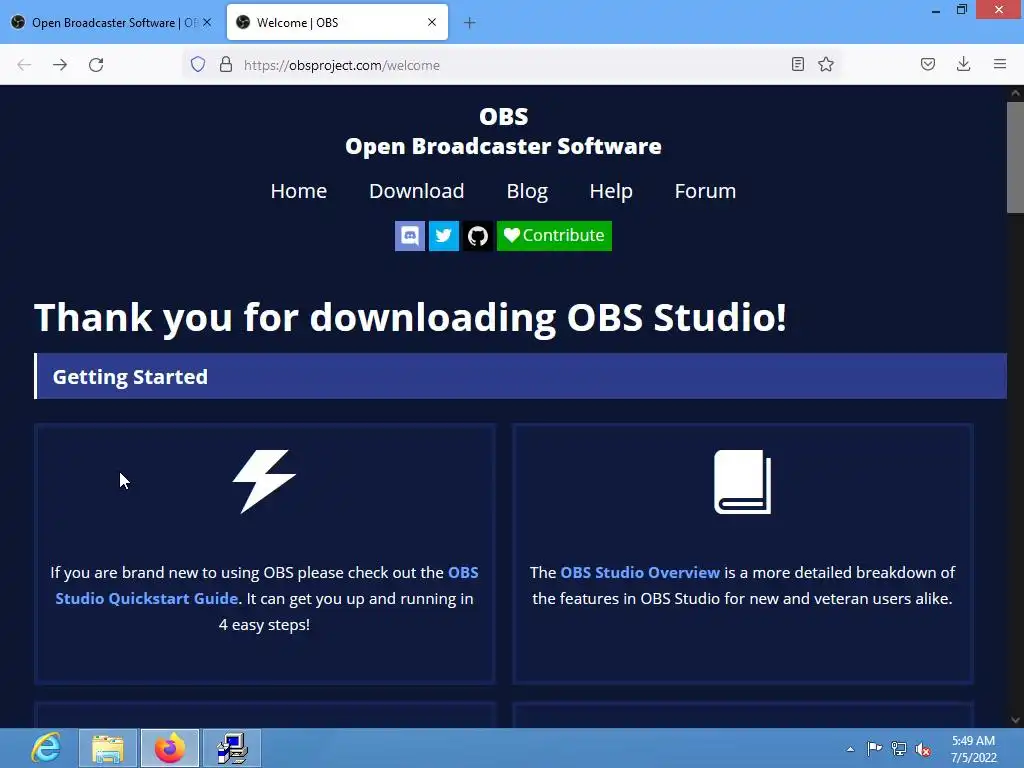1024x768 pixels.
Task: Open Action Center flag tray icon
Action: pos(874,748)
